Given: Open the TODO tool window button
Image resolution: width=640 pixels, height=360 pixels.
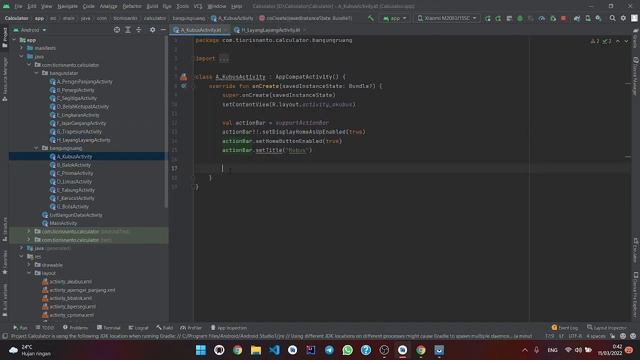Looking at the screenshot, I should click(44, 328).
